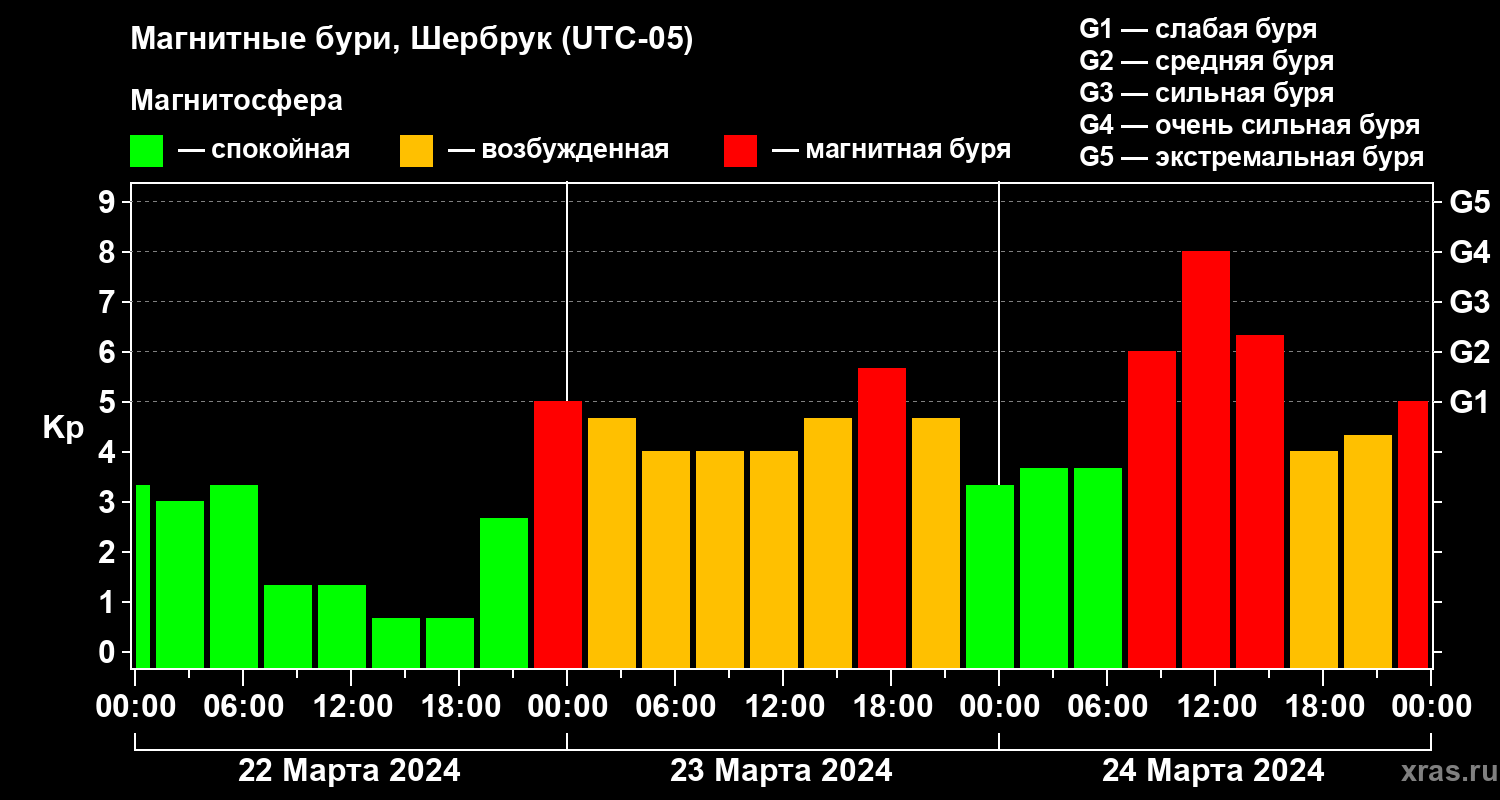
Task: Select green bar above 12:00 on 22 March
Action: coord(342,626)
